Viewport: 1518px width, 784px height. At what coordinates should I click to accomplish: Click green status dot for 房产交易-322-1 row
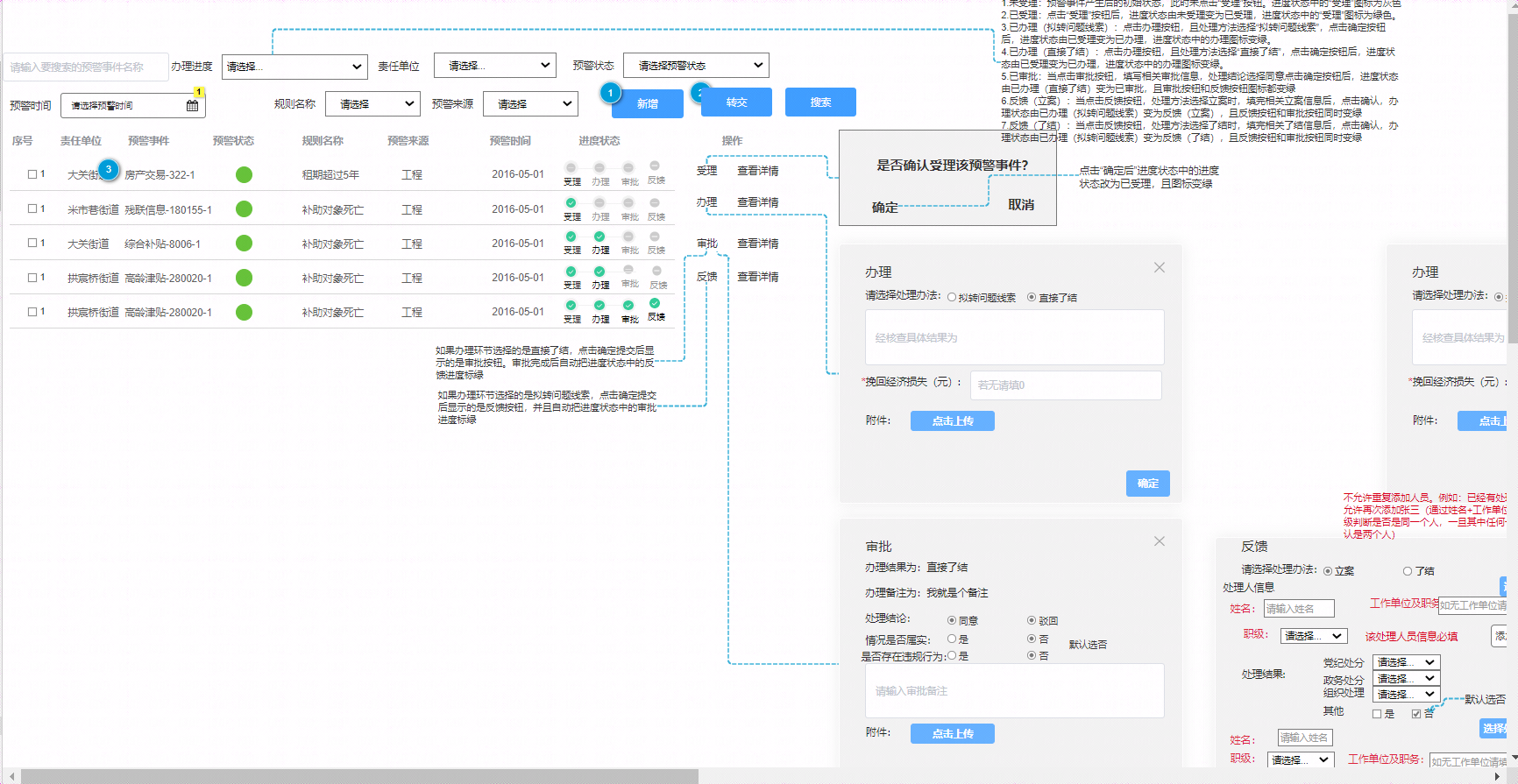point(244,174)
